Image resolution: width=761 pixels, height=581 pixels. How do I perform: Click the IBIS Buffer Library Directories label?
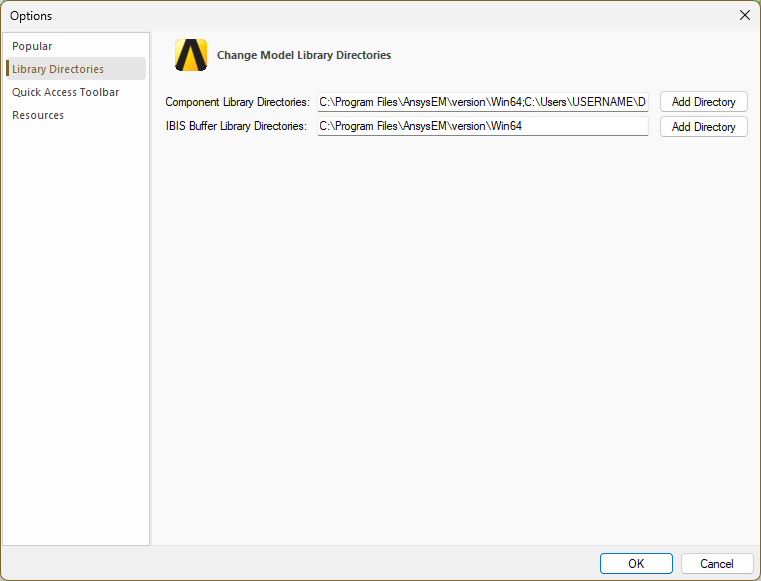tap(236, 127)
